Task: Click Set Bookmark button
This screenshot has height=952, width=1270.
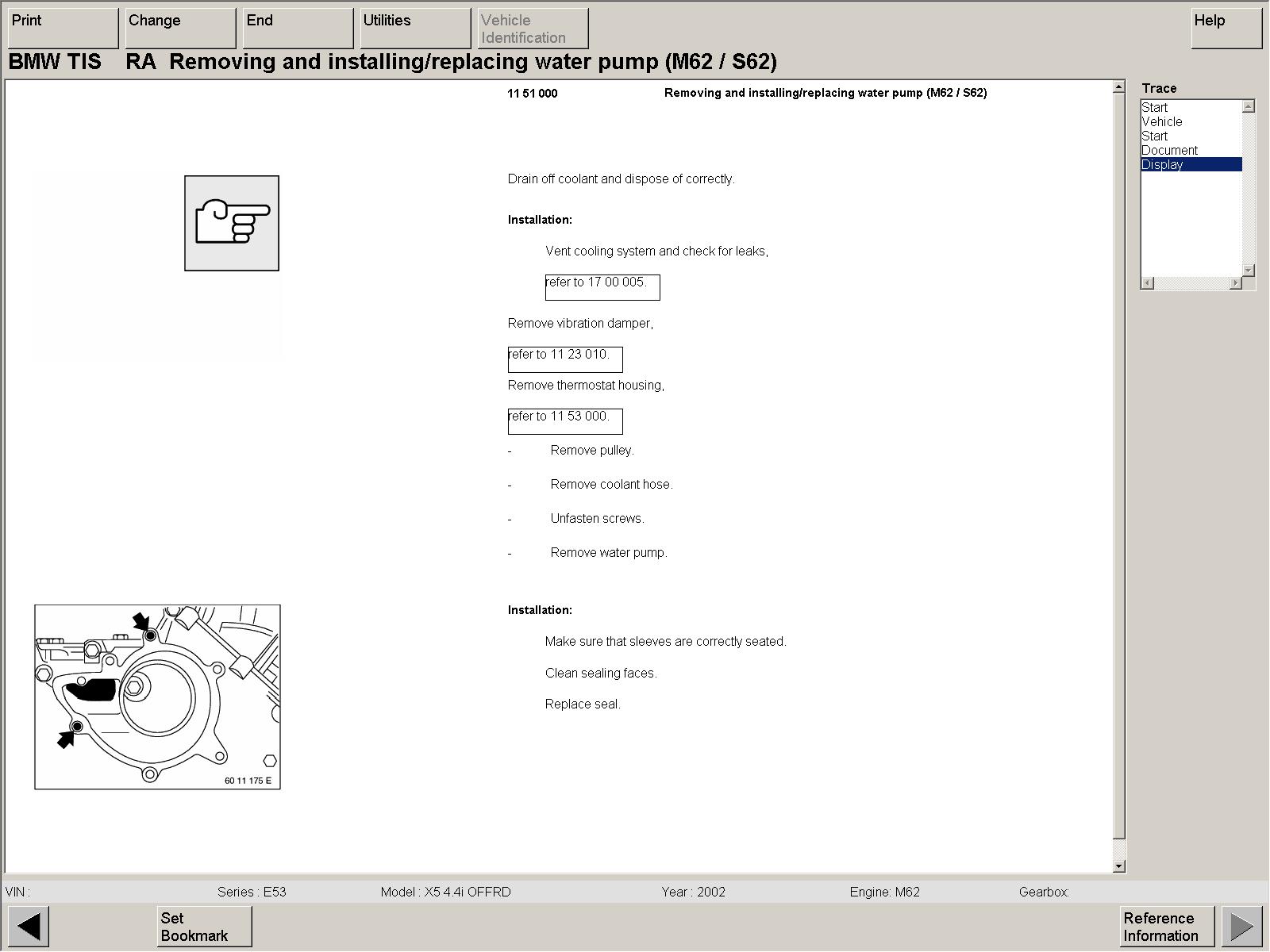Action: 204,926
